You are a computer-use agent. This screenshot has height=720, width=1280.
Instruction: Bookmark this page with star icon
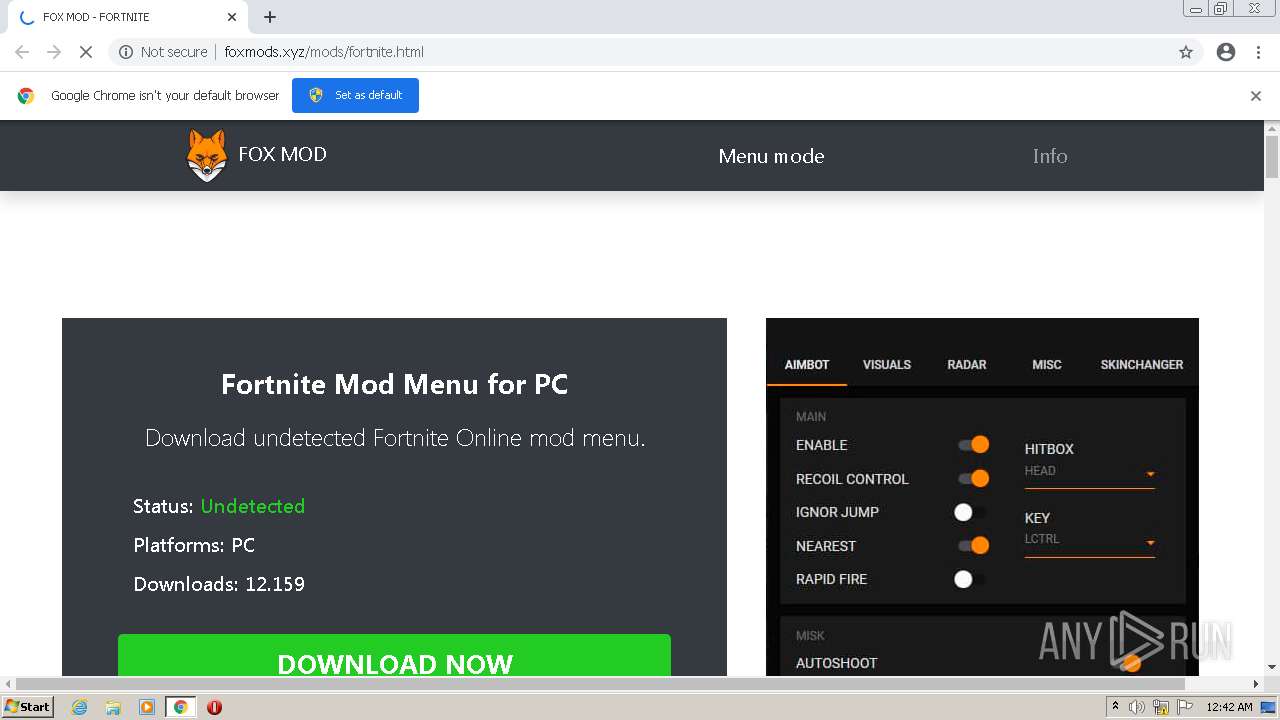click(x=1186, y=52)
